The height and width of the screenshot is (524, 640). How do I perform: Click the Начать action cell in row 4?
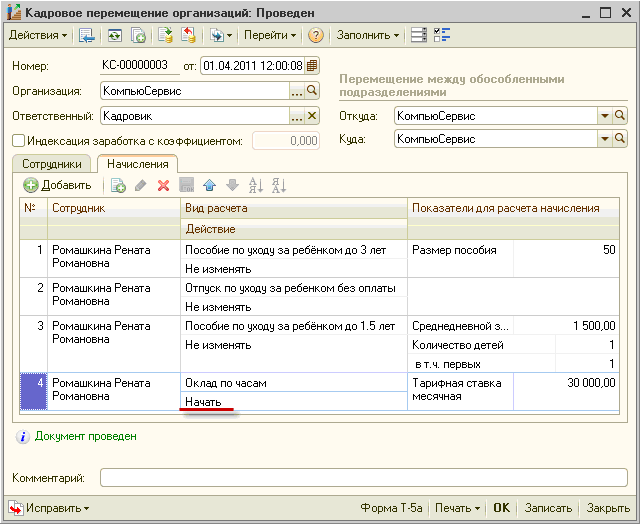click(x=294, y=402)
